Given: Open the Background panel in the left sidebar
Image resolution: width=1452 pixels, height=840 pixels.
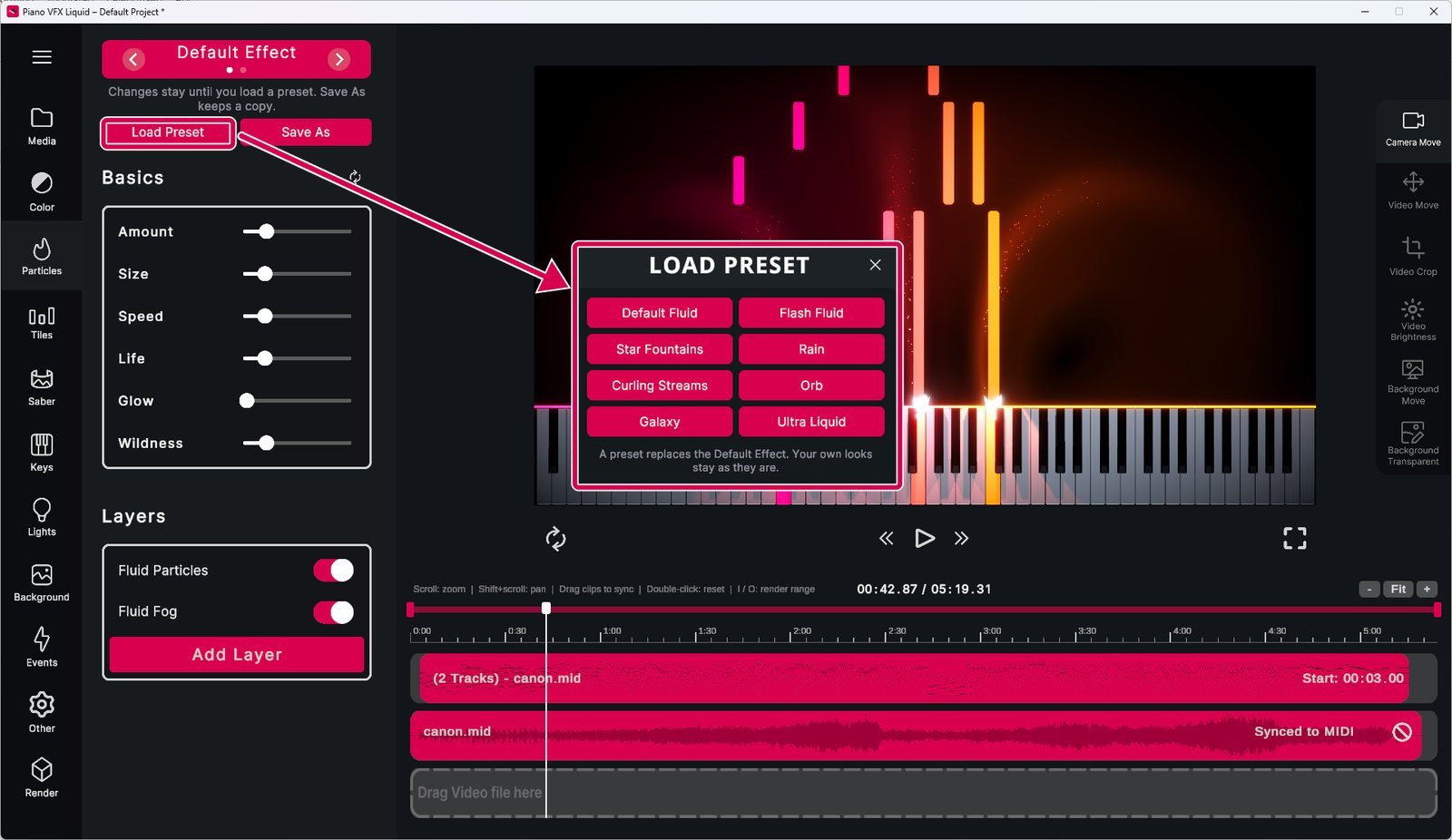Looking at the screenshot, I should pos(42,582).
